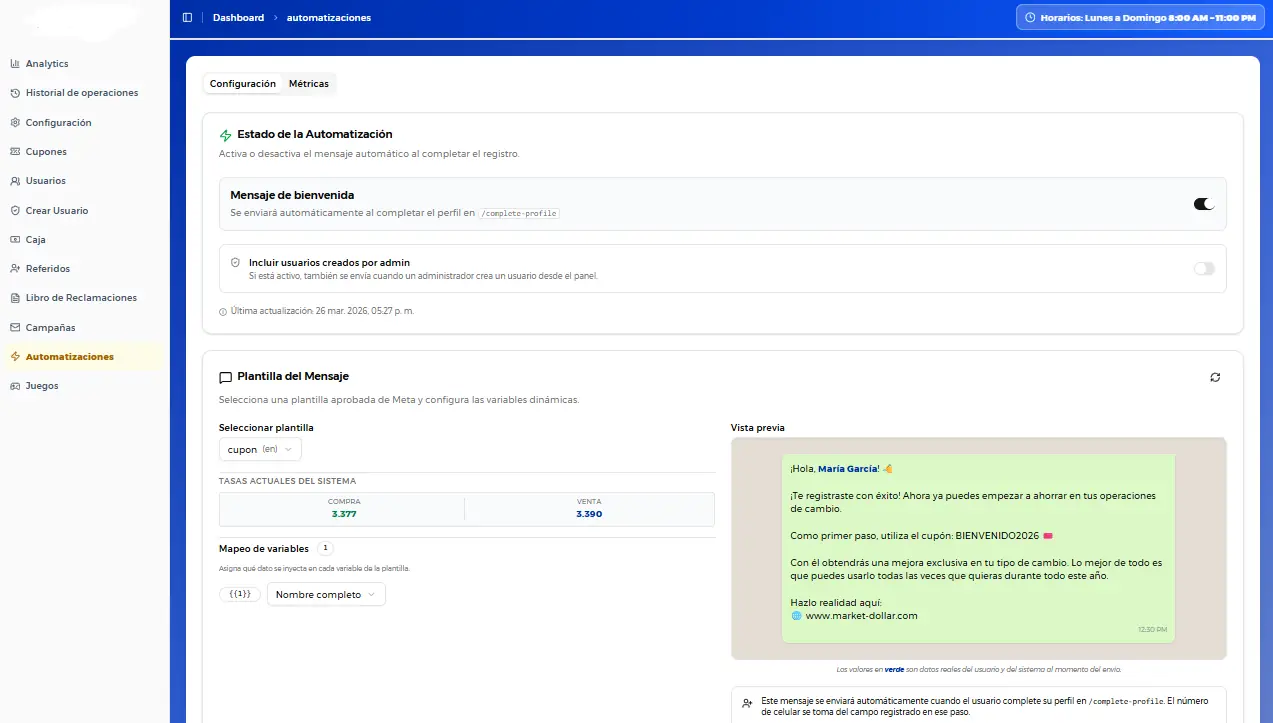
Task: Click the Última actualización timestamp text
Action: click(322, 311)
